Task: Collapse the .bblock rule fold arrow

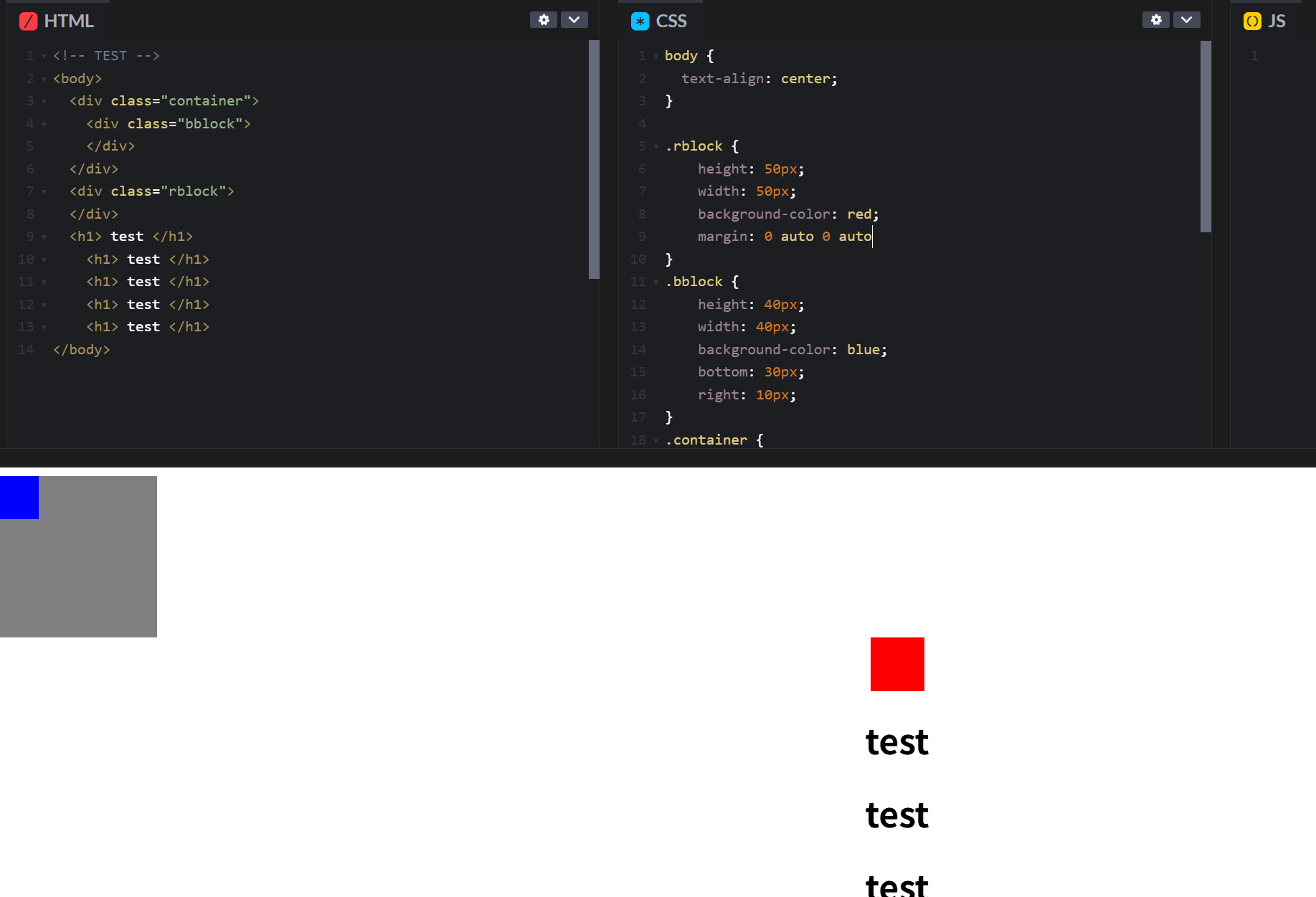Action: 655,283
